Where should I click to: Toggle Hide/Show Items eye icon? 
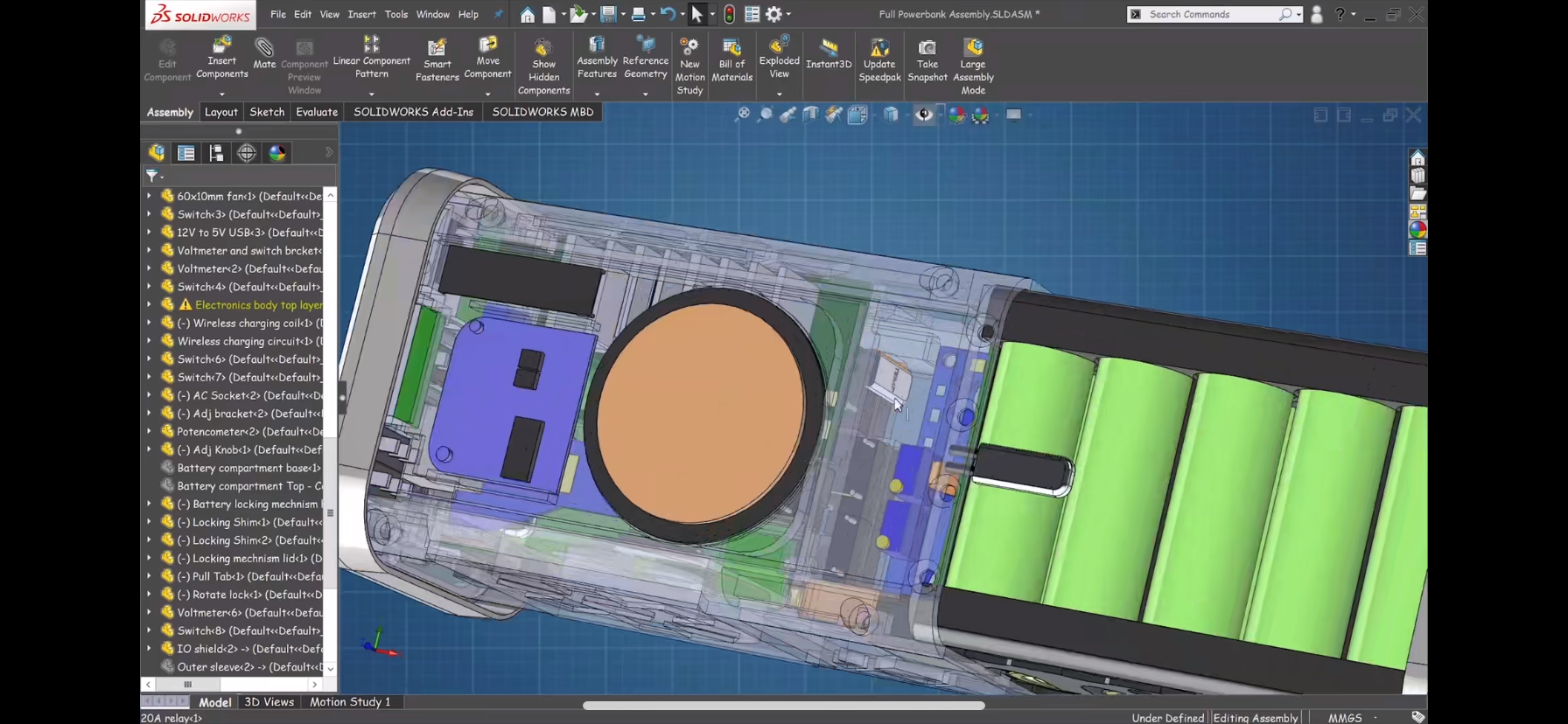(923, 115)
